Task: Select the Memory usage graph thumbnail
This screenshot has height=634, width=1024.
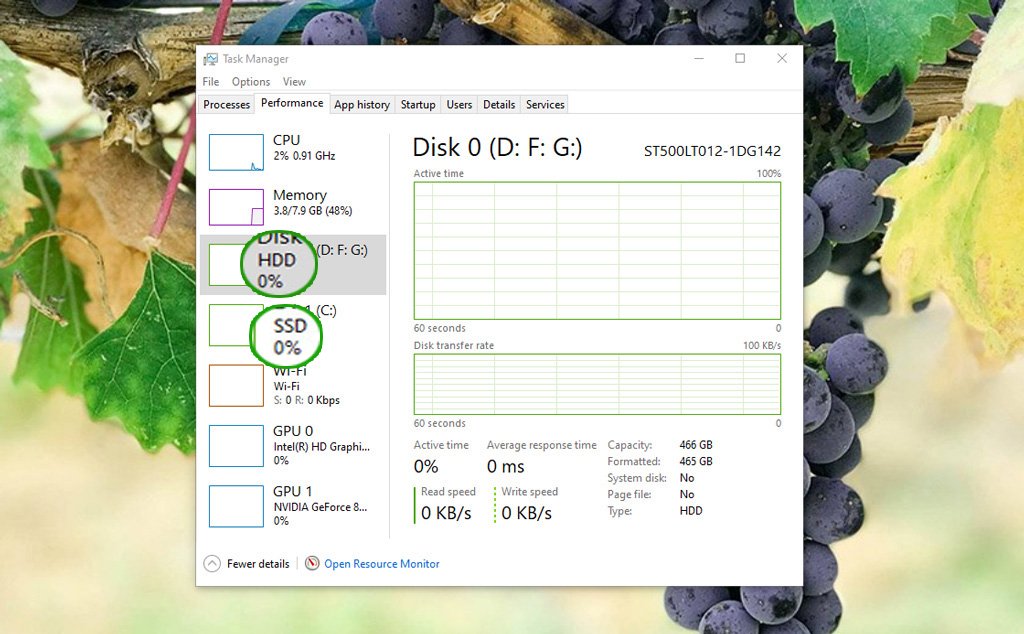Action: tap(236, 206)
